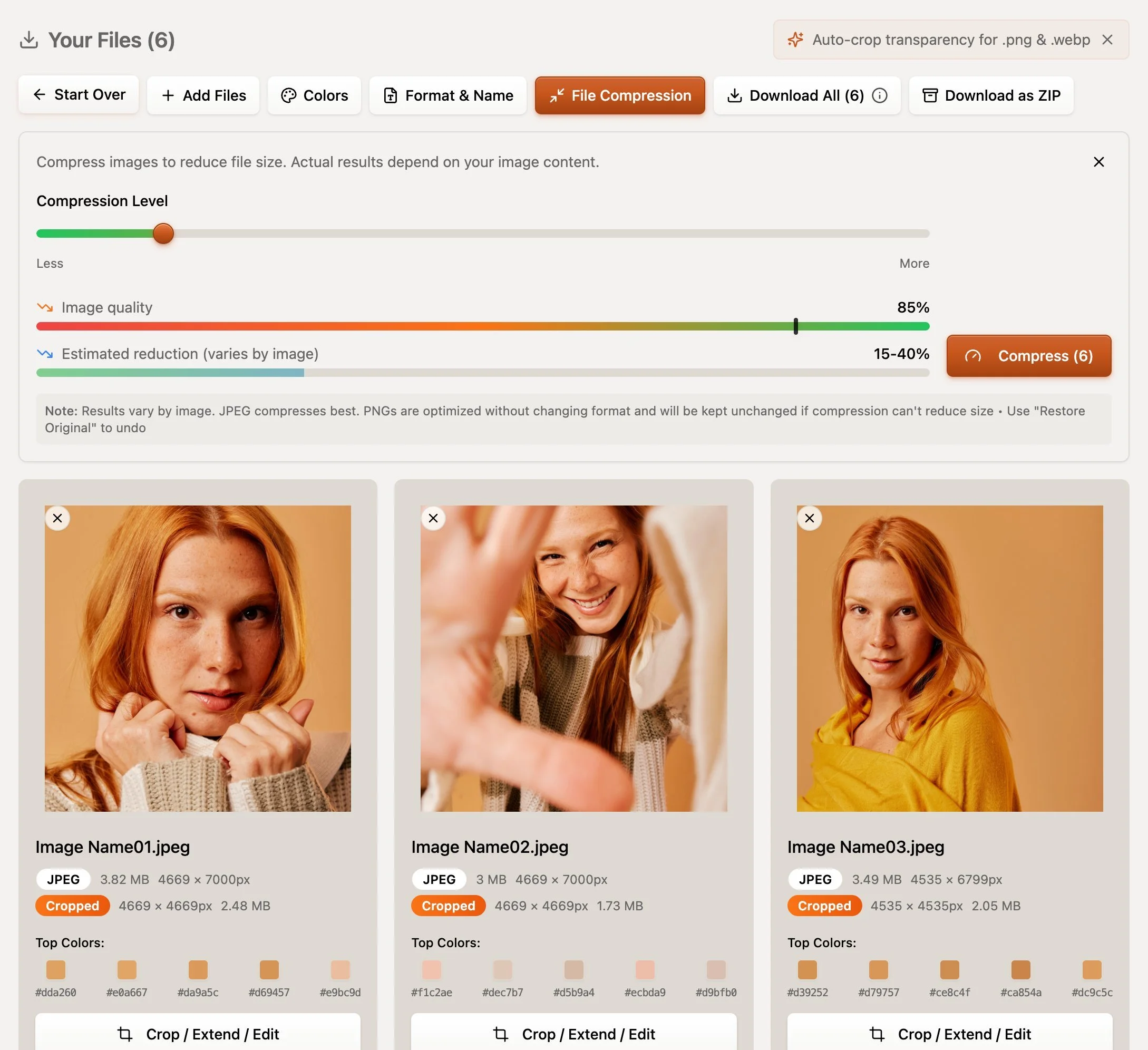Remove Image Name02.jpeg using its X icon
Image resolution: width=1148 pixels, height=1050 pixels.
pyautogui.click(x=433, y=518)
